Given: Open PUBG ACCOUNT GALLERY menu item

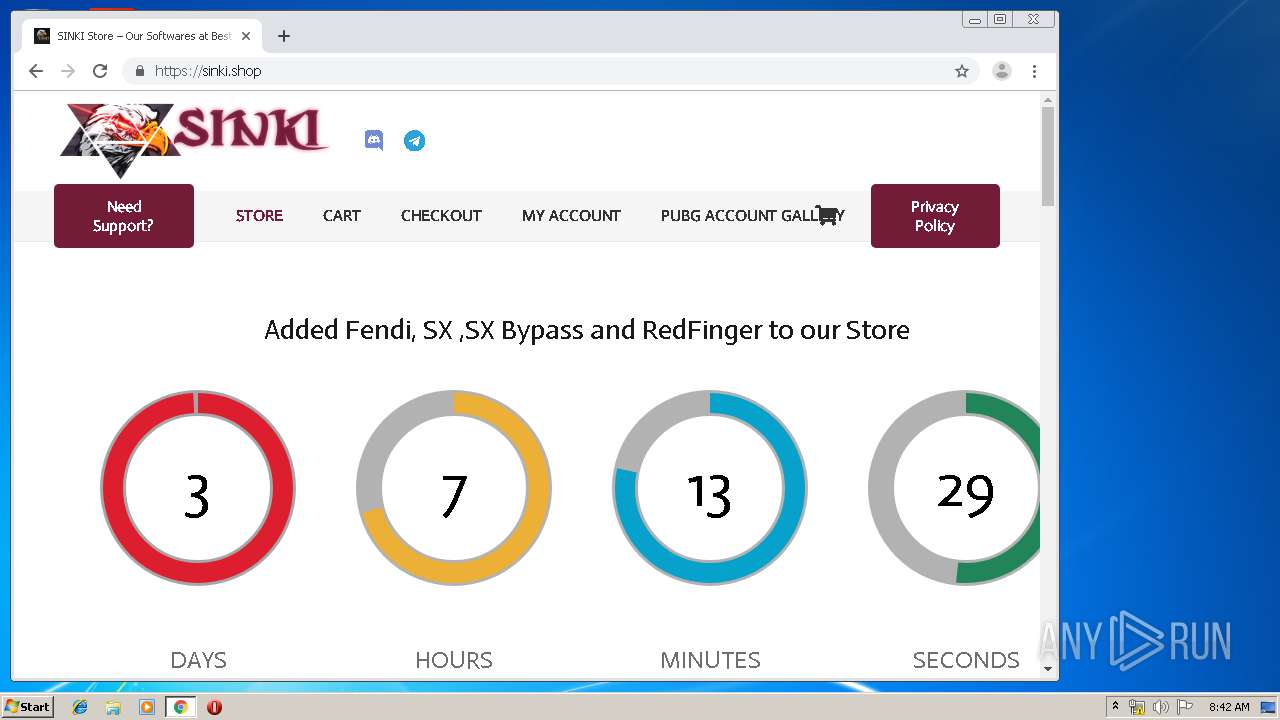Looking at the screenshot, I should pyautogui.click(x=752, y=216).
